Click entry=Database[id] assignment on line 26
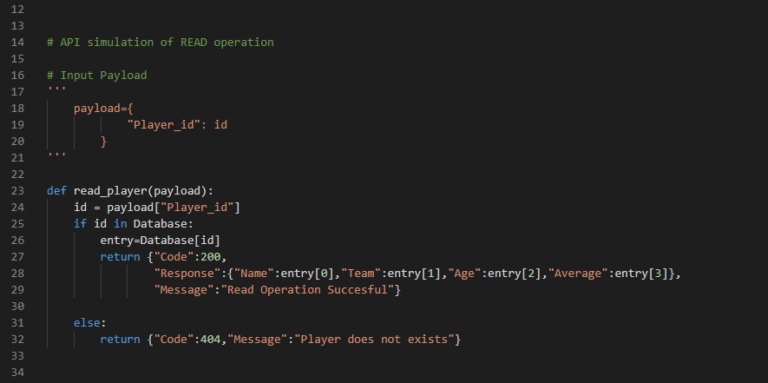This screenshot has height=383, width=768. tap(160, 240)
